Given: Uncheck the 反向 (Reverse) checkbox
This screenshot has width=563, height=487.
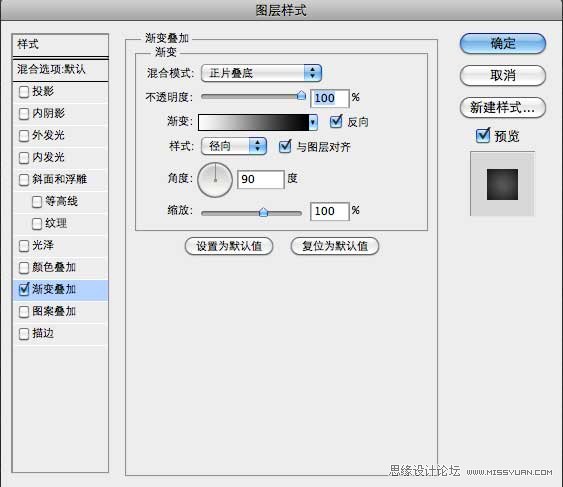Looking at the screenshot, I should pyautogui.click(x=336, y=121).
